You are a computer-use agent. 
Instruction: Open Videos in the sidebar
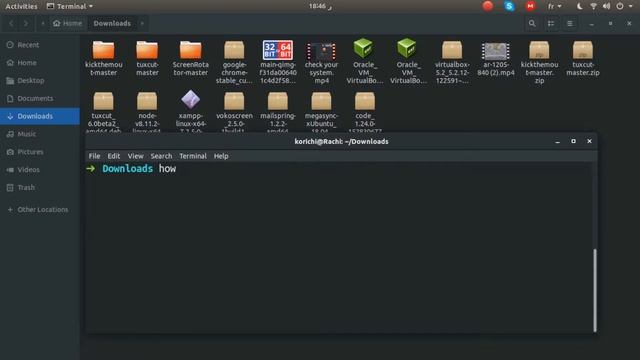point(40,170)
